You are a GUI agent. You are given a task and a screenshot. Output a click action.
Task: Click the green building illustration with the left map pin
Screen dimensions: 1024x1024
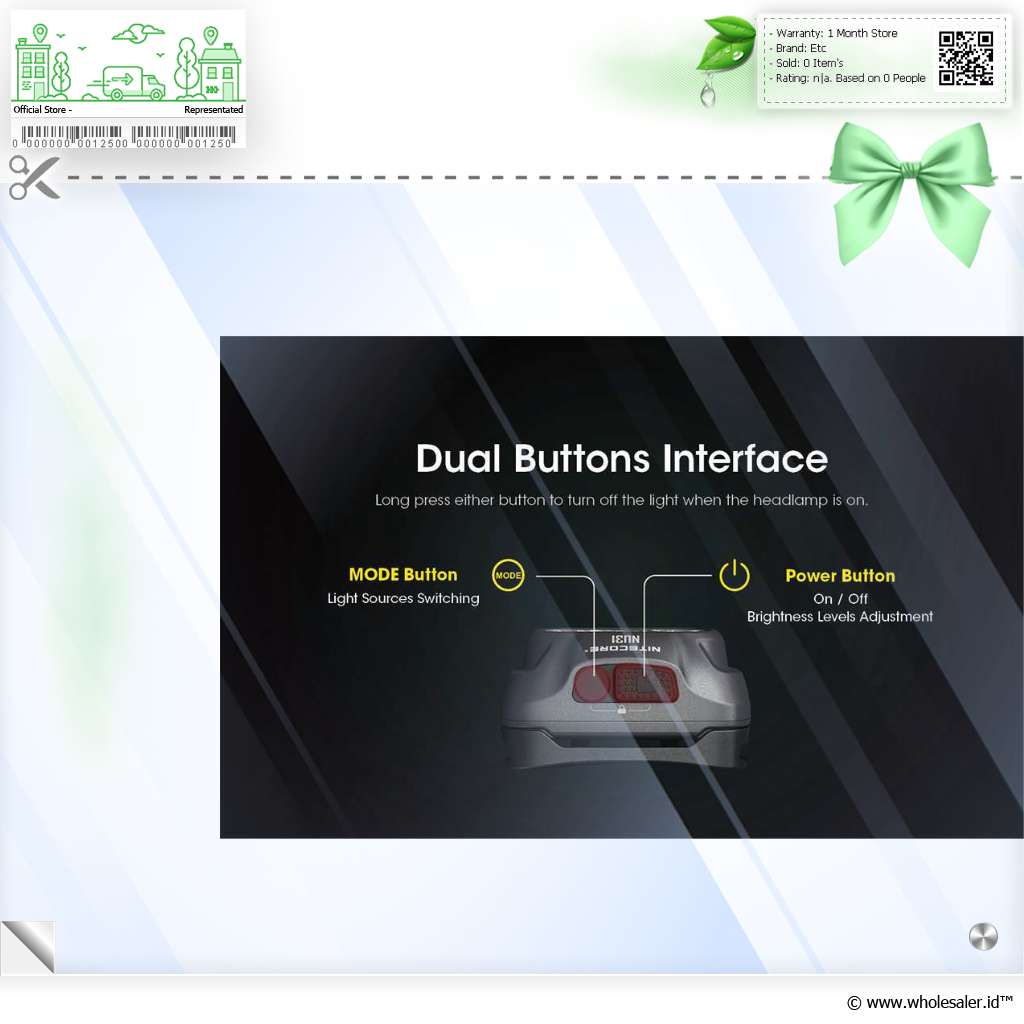tap(33, 63)
